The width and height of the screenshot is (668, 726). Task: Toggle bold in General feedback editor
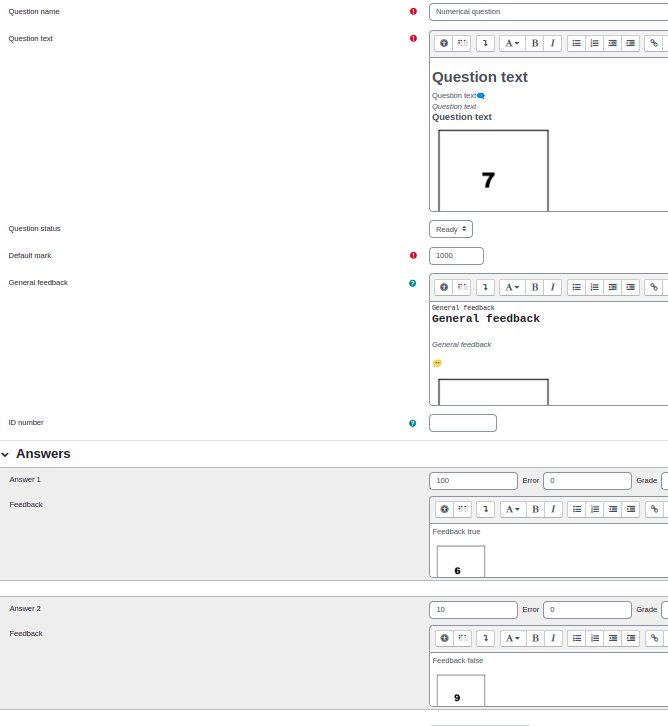click(x=535, y=287)
